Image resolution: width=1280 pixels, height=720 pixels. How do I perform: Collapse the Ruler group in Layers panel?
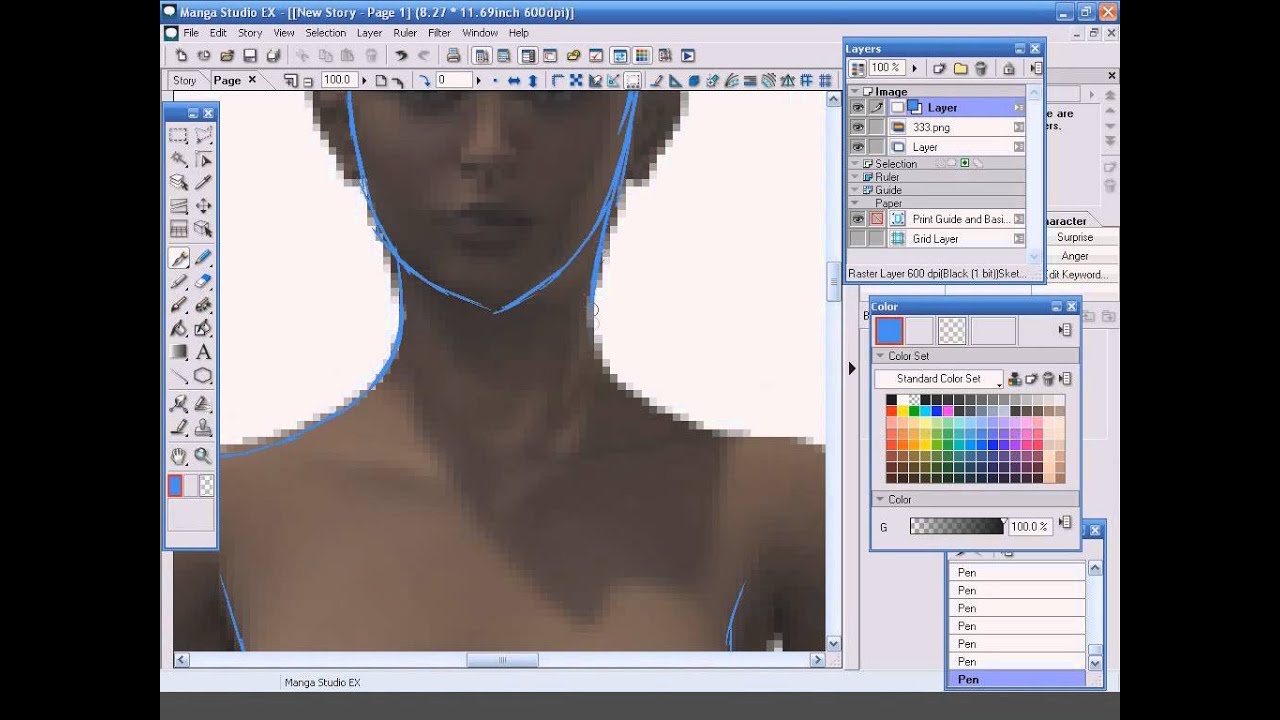coord(855,177)
